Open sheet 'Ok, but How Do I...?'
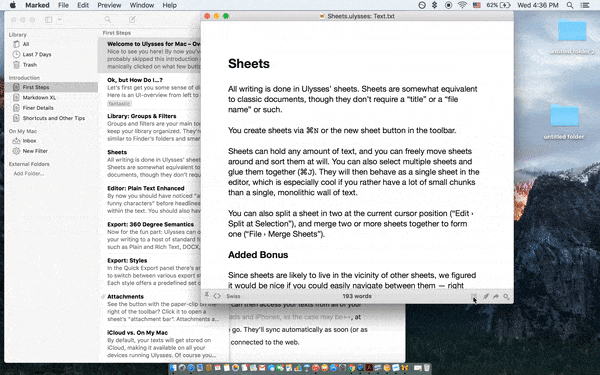The height and width of the screenshot is (375, 600). click(x=150, y=91)
